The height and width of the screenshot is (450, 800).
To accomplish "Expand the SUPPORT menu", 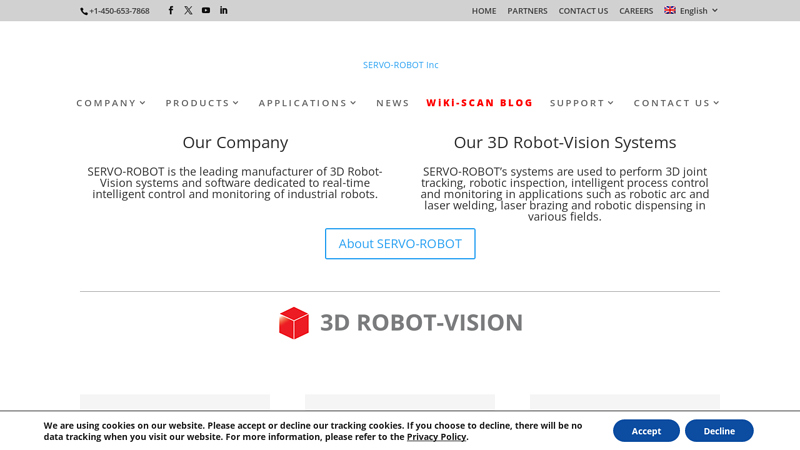I will pyautogui.click(x=582, y=103).
